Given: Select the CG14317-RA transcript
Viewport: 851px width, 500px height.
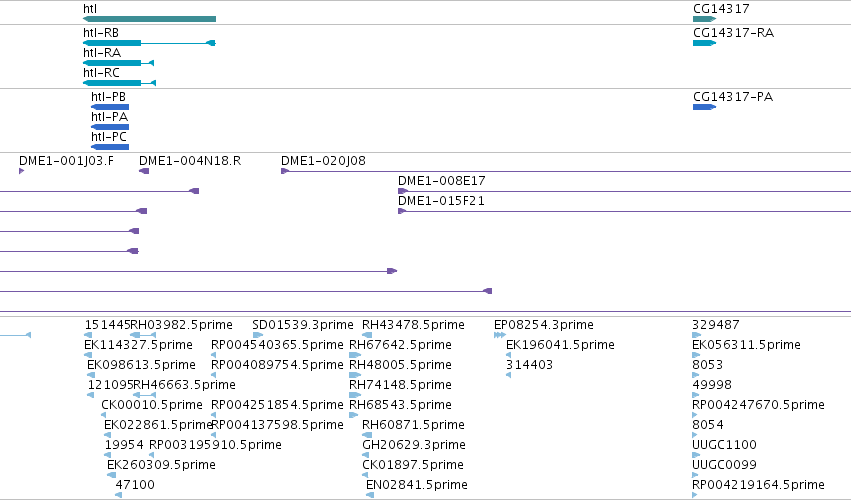Looking at the screenshot, I should pos(704,43).
